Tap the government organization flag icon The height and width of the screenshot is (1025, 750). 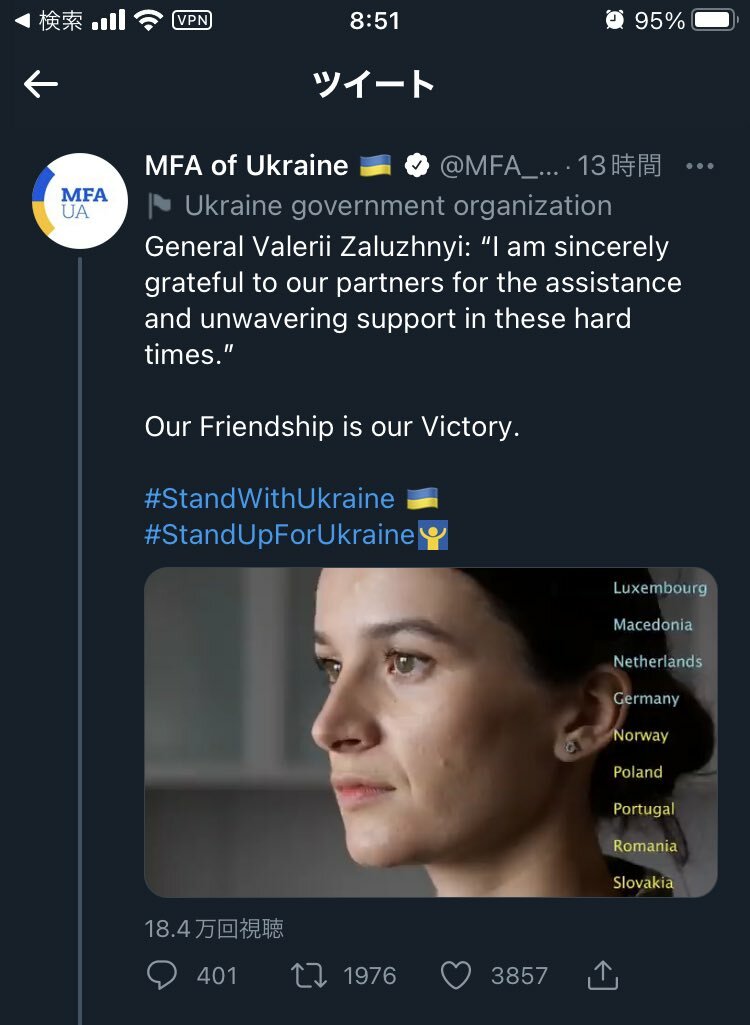(x=159, y=206)
